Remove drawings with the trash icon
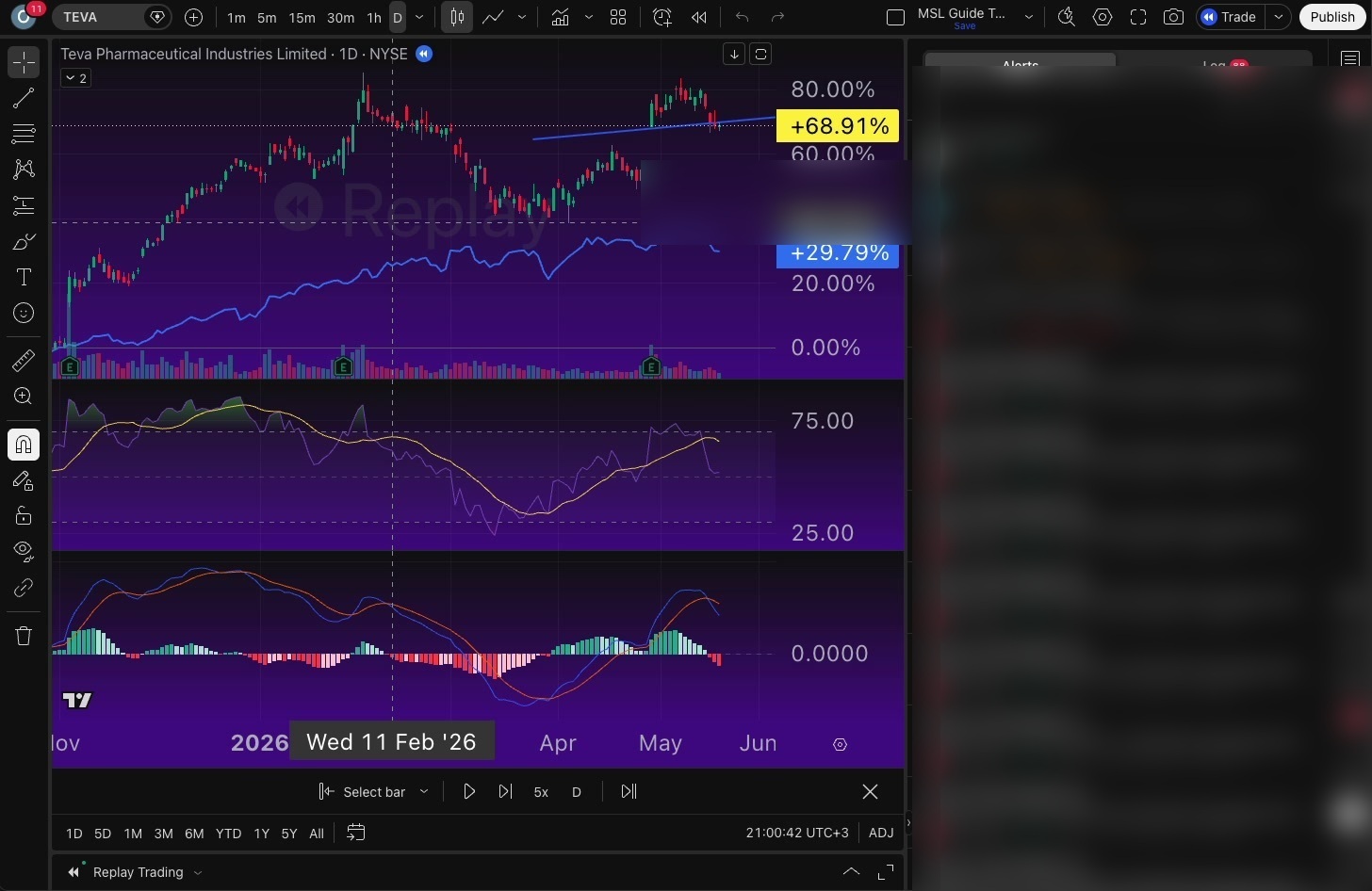This screenshot has width=1372, height=891. (x=24, y=636)
